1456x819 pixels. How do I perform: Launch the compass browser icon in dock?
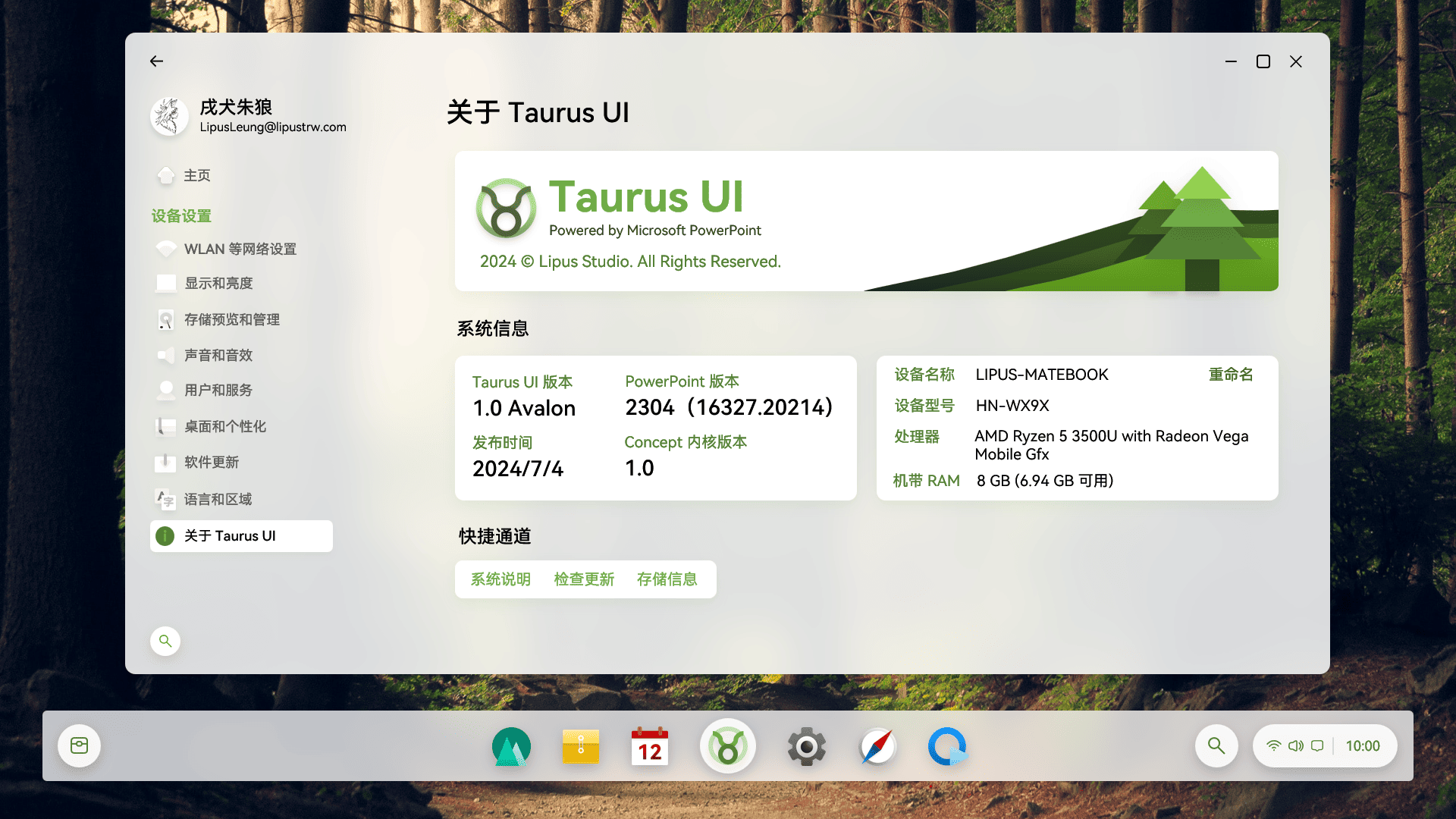click(877, 747)
